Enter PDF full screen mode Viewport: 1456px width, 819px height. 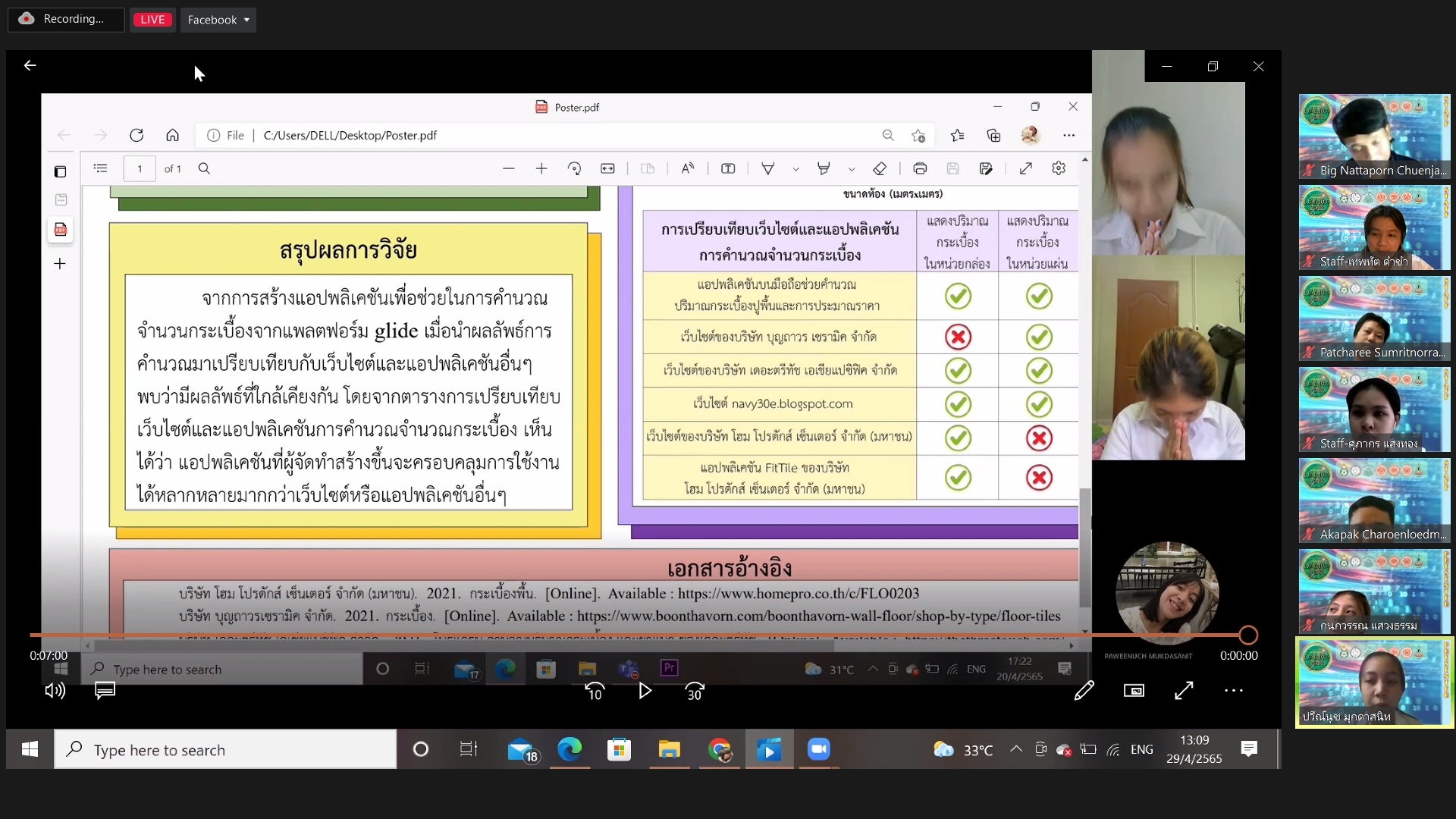click(1026, 168)
